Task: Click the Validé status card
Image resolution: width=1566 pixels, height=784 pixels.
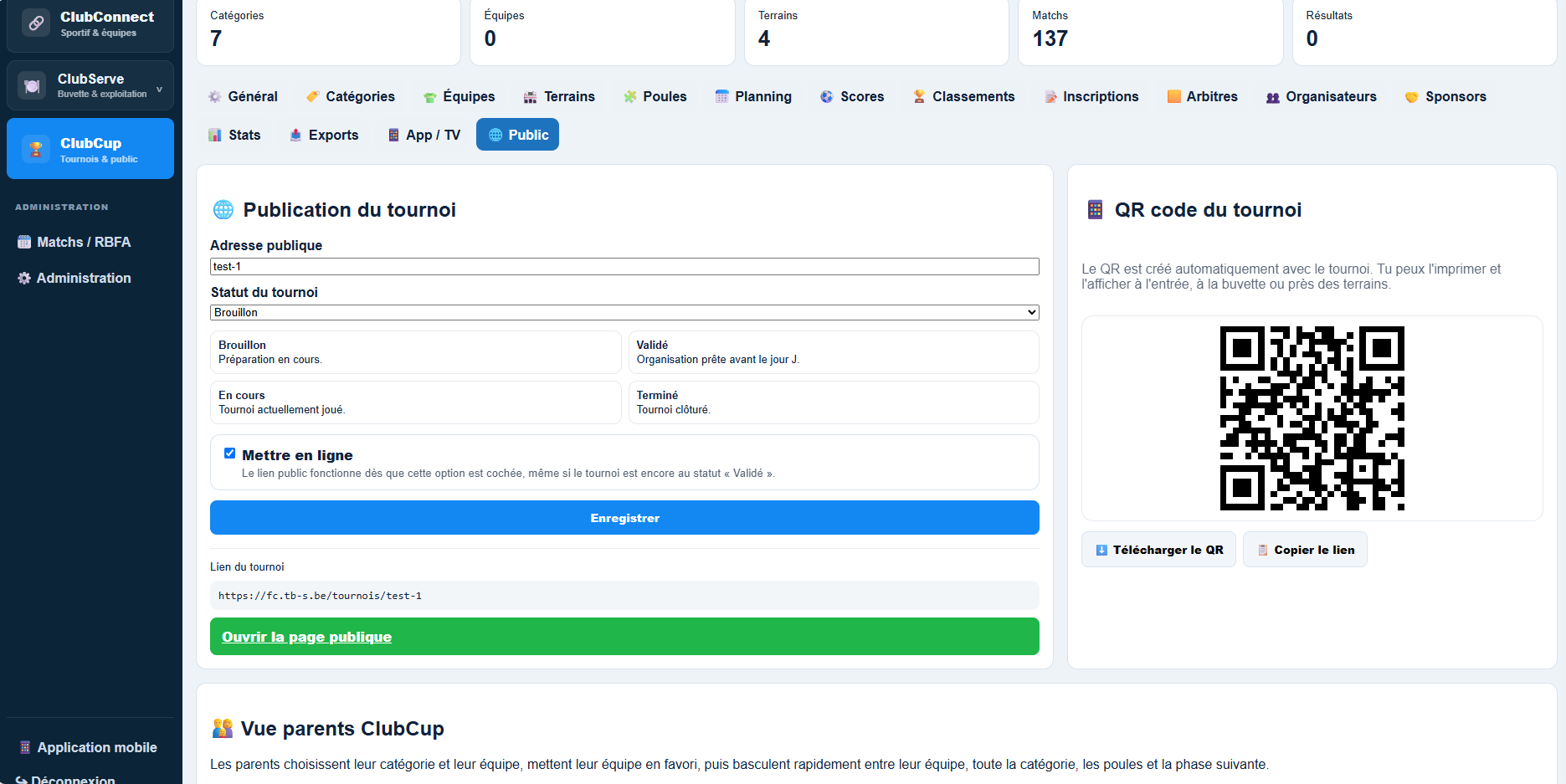Action: click(x=834, y=352)
